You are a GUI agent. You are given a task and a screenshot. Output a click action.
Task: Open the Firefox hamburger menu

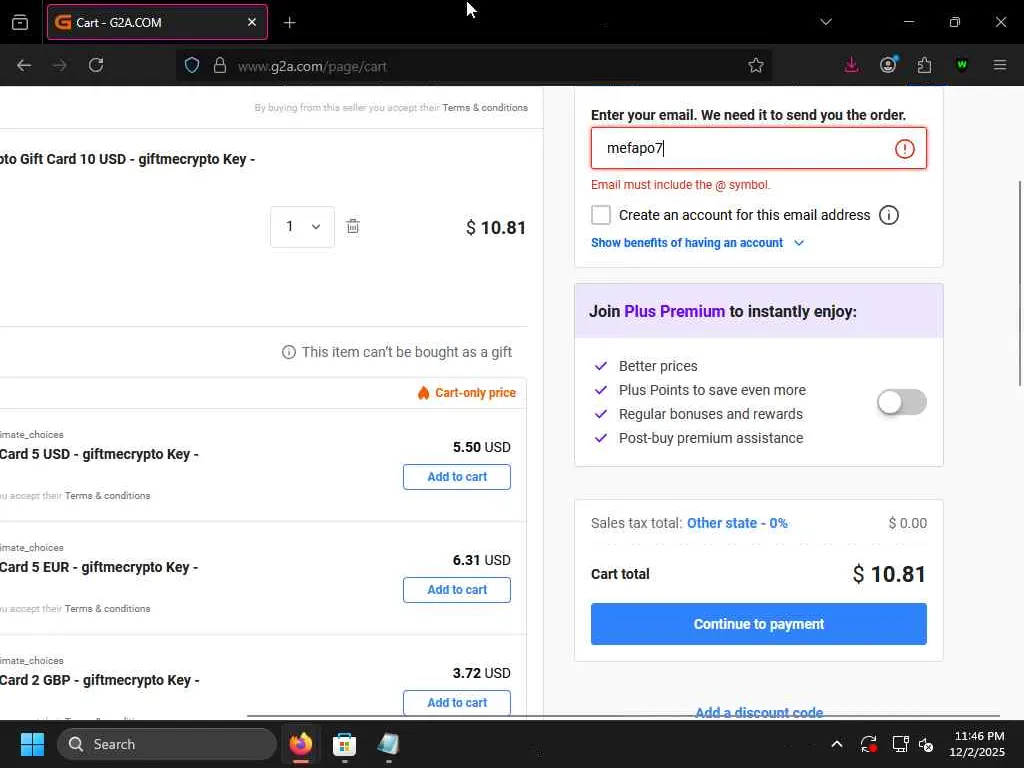pos(1000,65)
